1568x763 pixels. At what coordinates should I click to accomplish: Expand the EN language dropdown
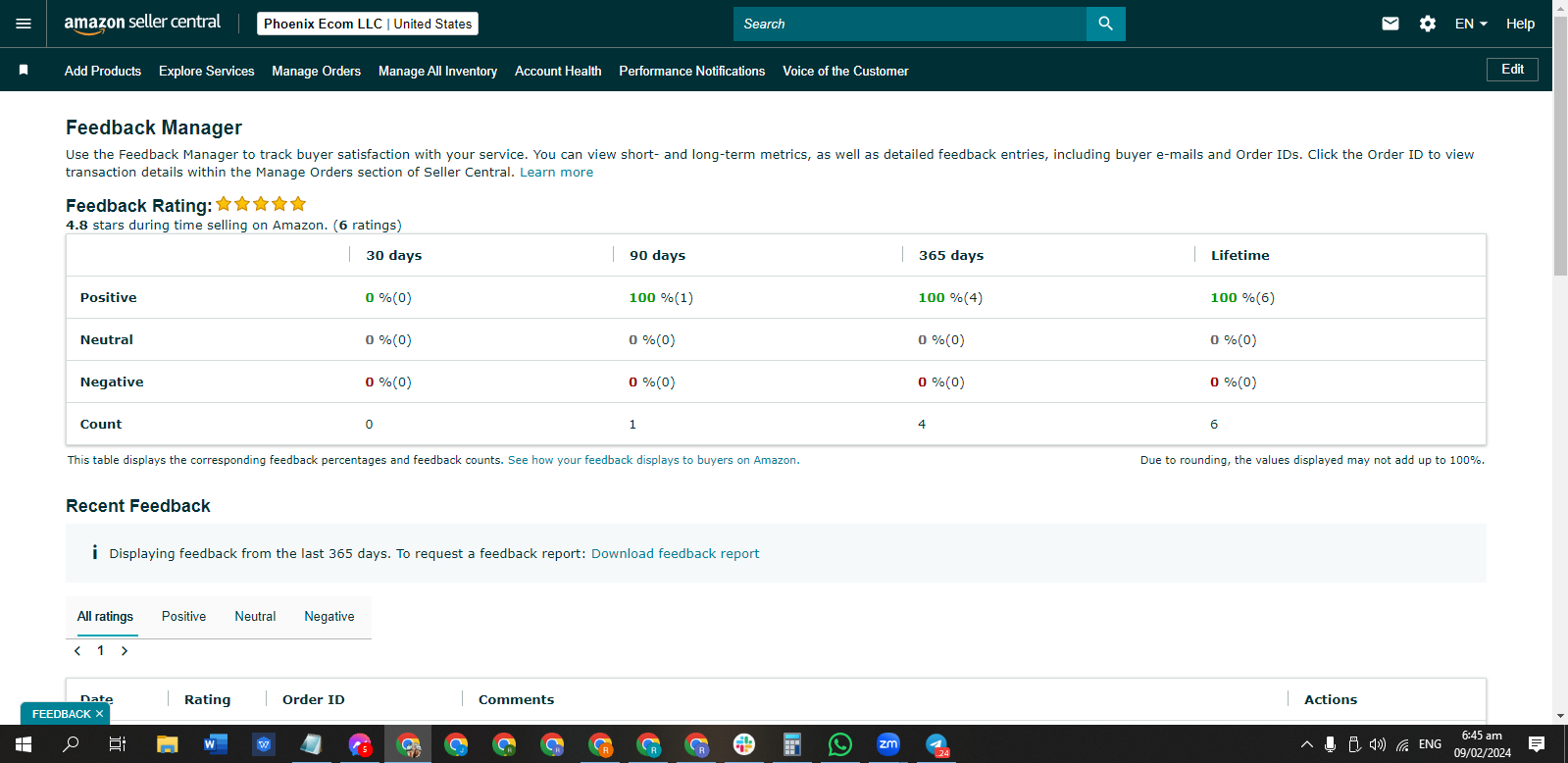(1471, 24)
